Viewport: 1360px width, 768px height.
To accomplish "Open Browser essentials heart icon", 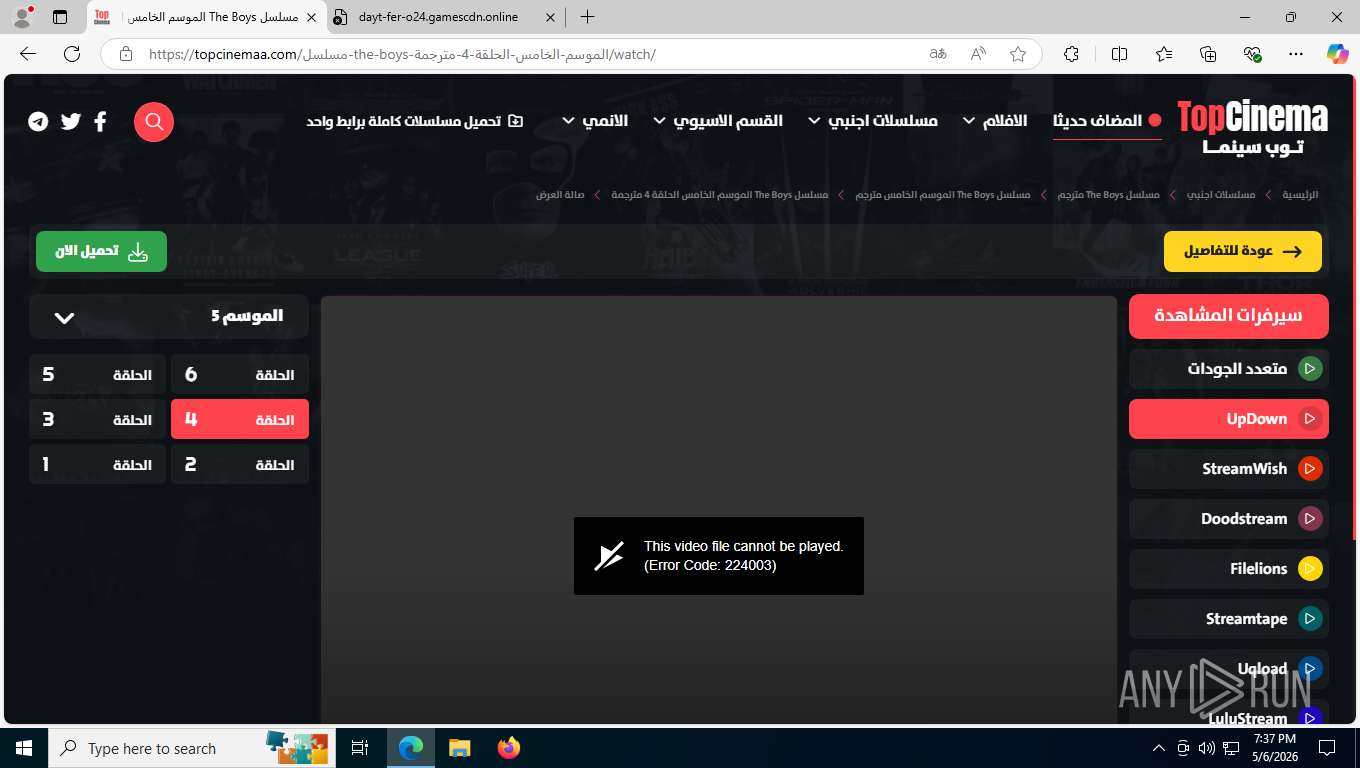I will coord(1252,54).
